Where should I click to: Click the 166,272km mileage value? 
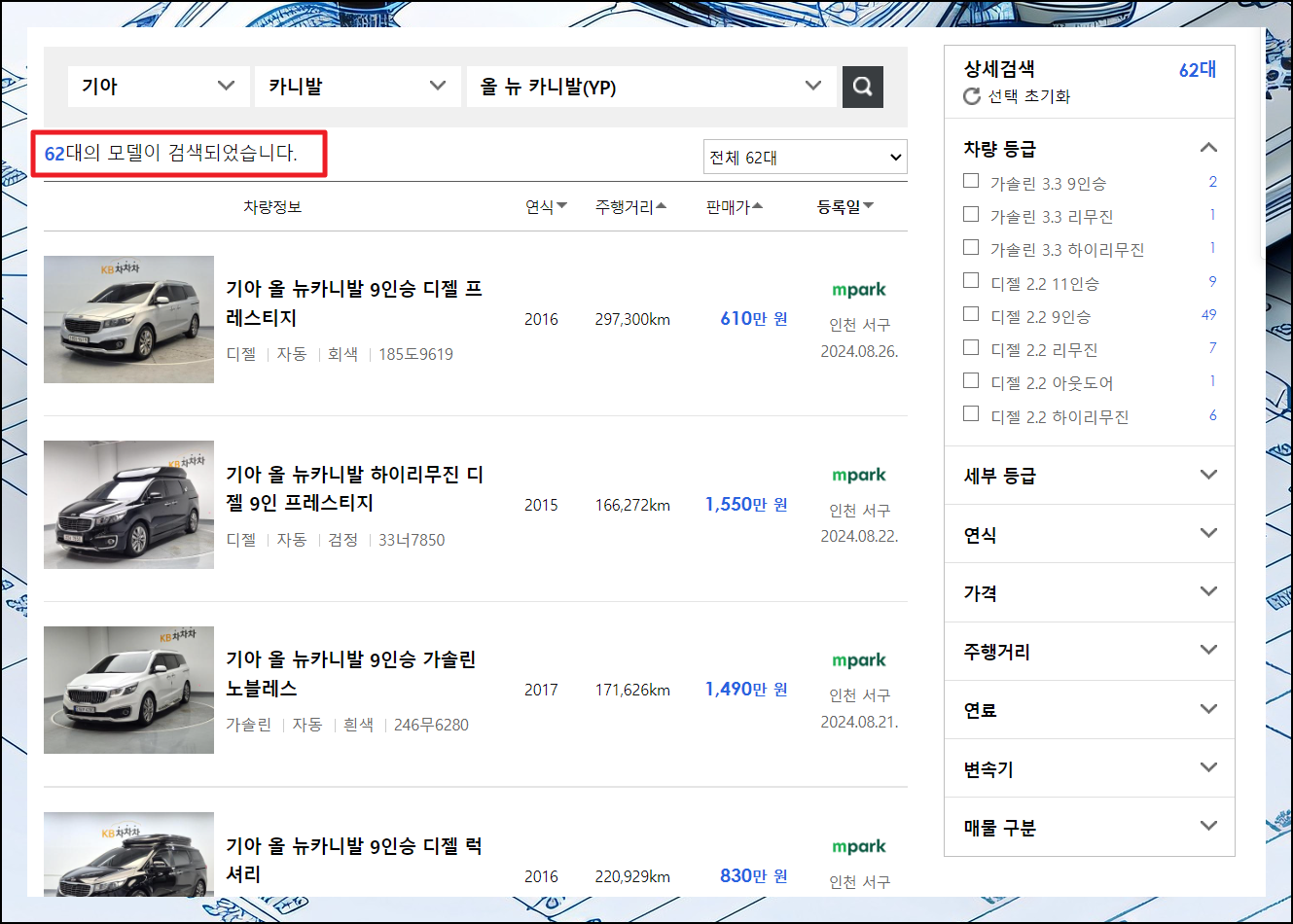point(632,506)
